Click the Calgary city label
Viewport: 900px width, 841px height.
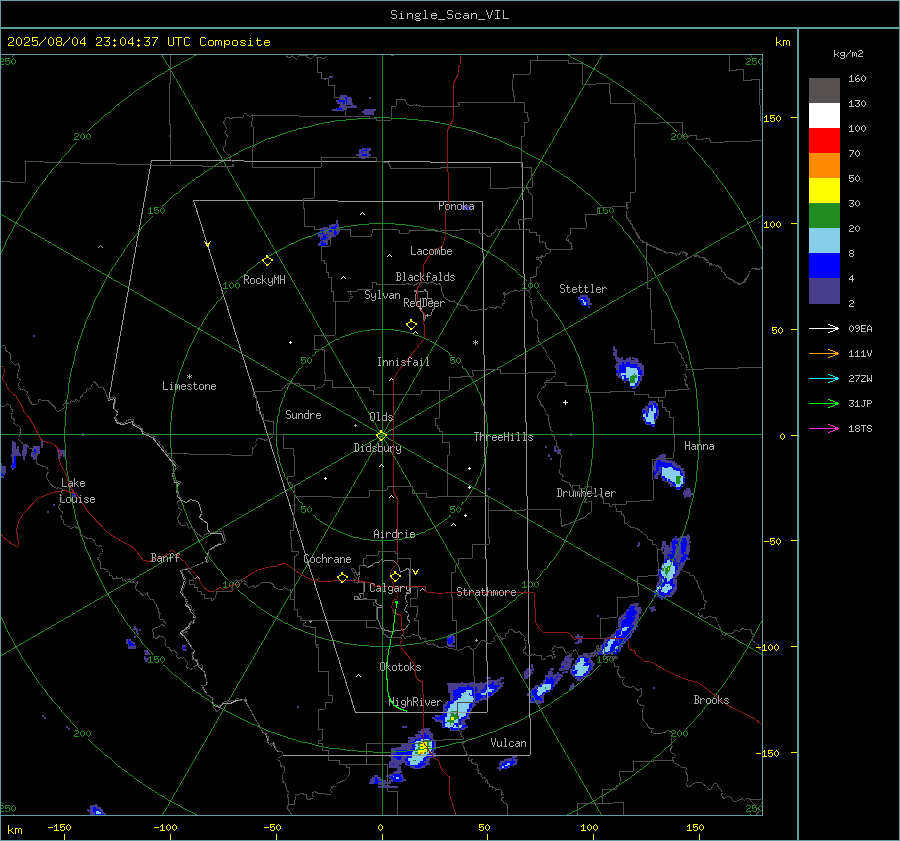(390, 588)
